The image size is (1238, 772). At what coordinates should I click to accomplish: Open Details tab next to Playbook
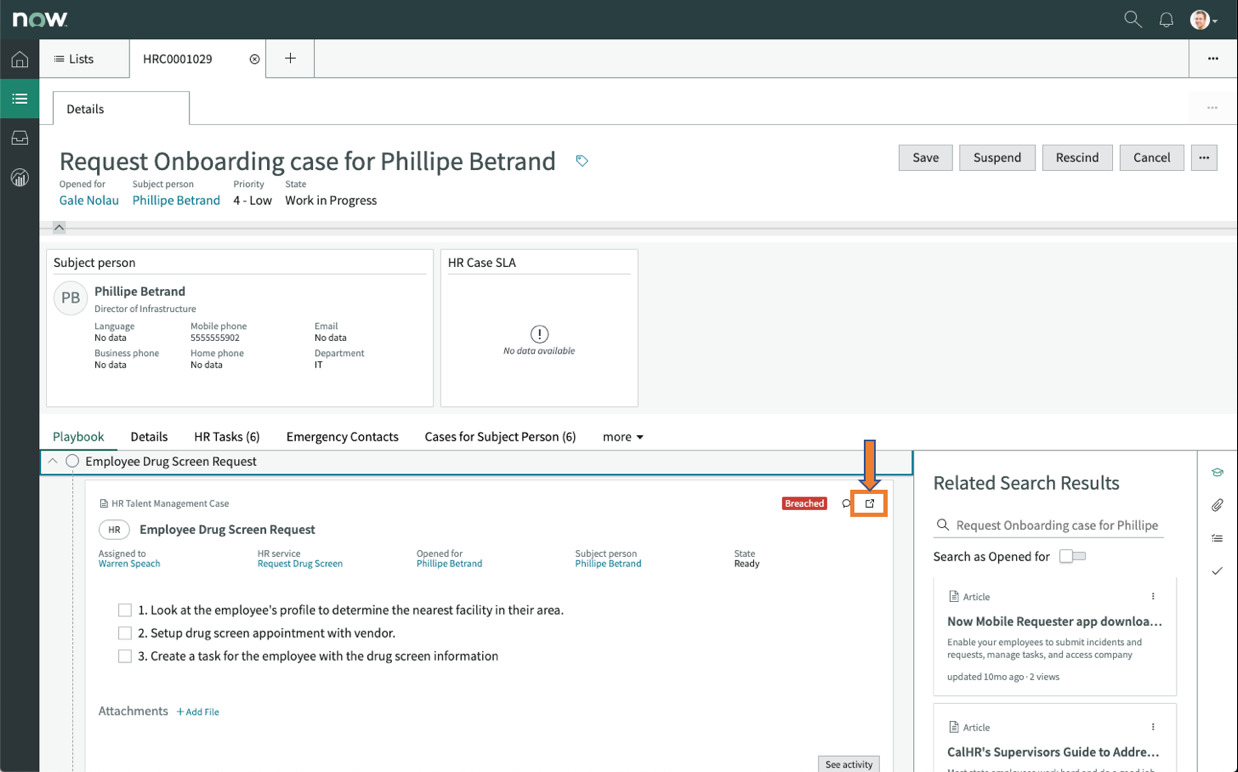[149, 437]
